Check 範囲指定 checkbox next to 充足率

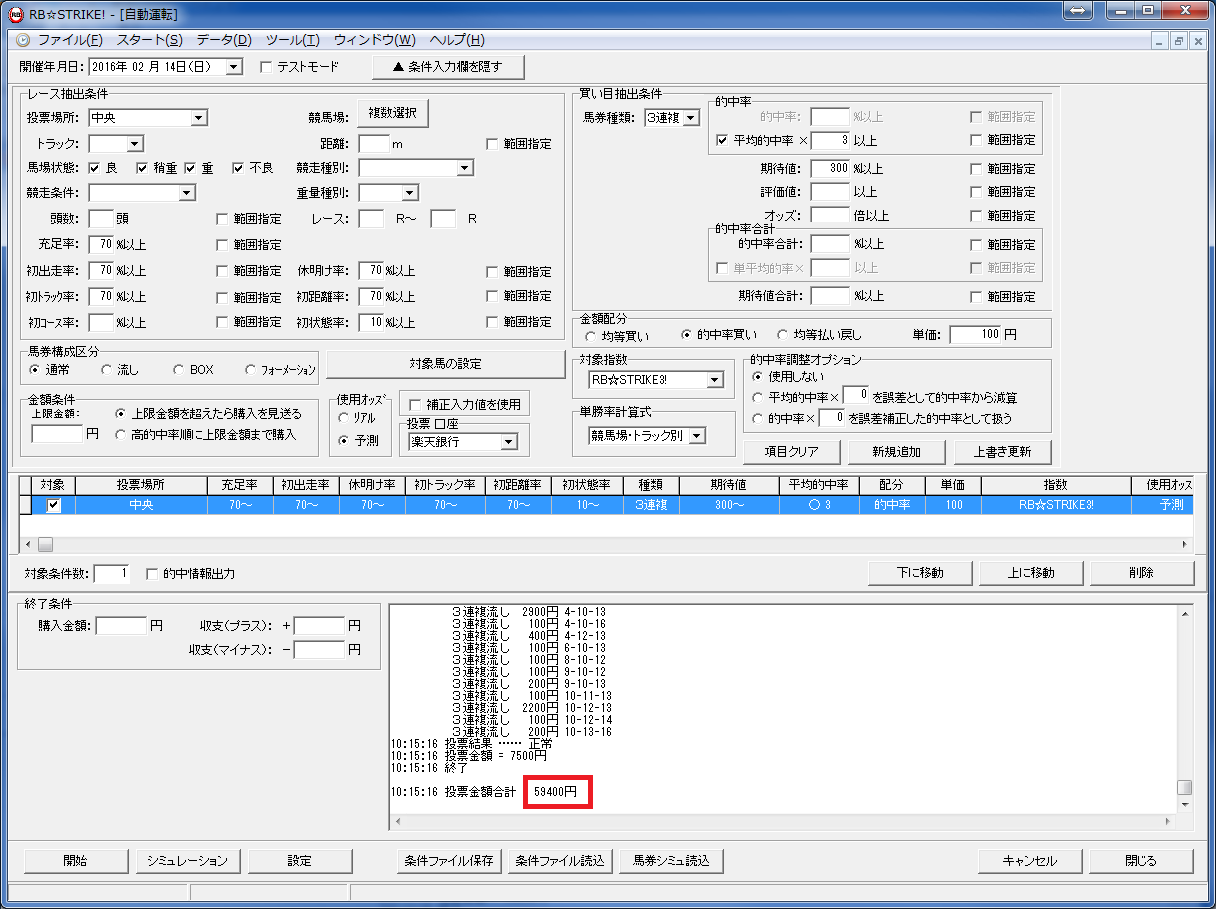pyautogui.click(x=223, y=244)
